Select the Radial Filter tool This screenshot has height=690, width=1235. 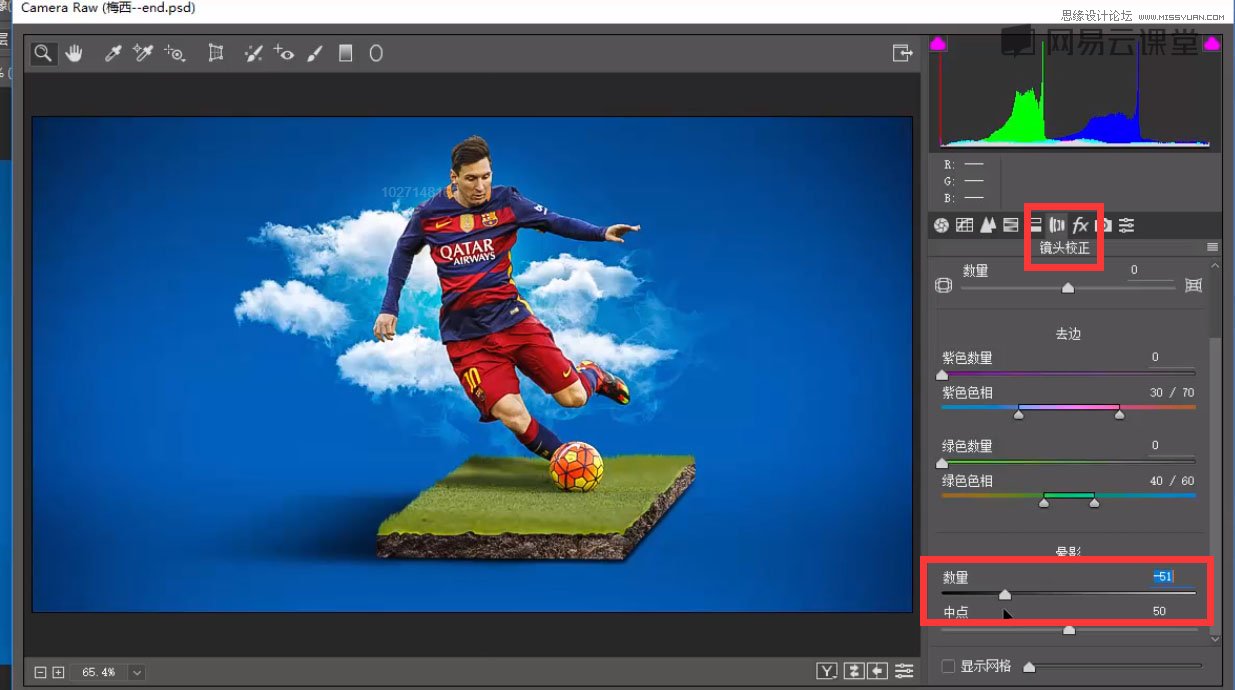[376, 54]
